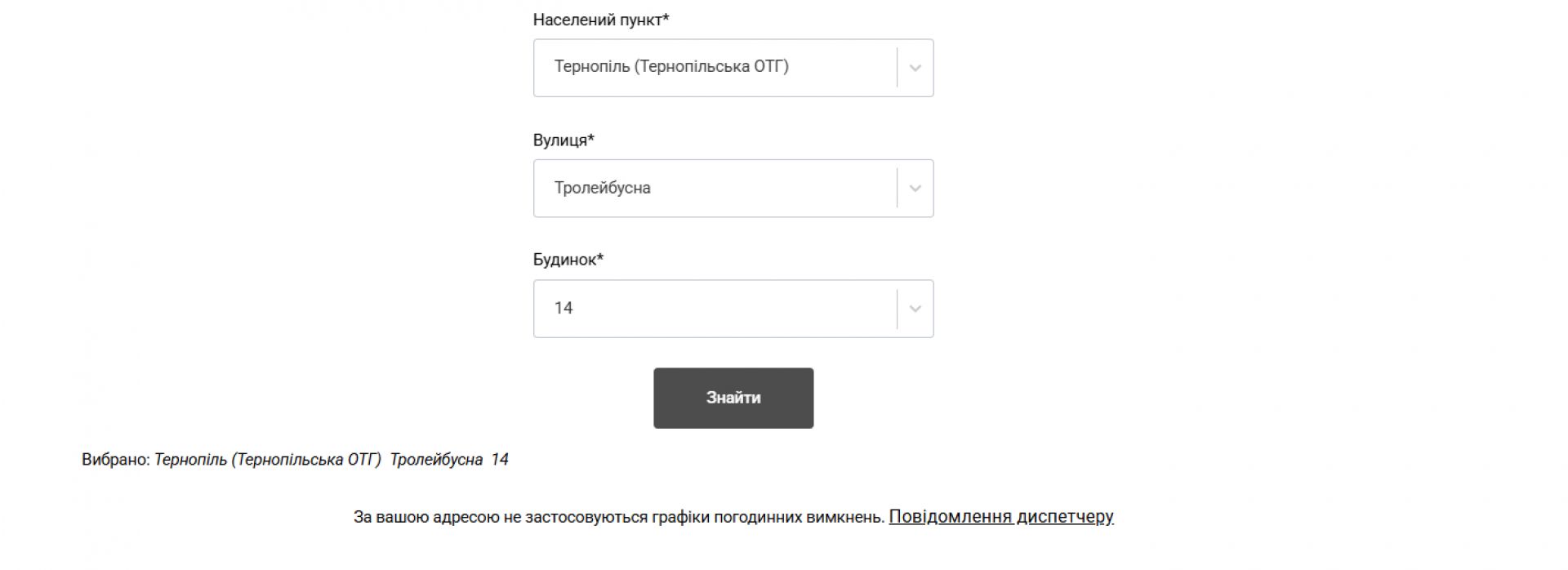Image resolution: width=1568 pixels, height=570 pixels.
Task: Click the message about графіки погодинних вимкнень
Action: click(x=619, y=517)
